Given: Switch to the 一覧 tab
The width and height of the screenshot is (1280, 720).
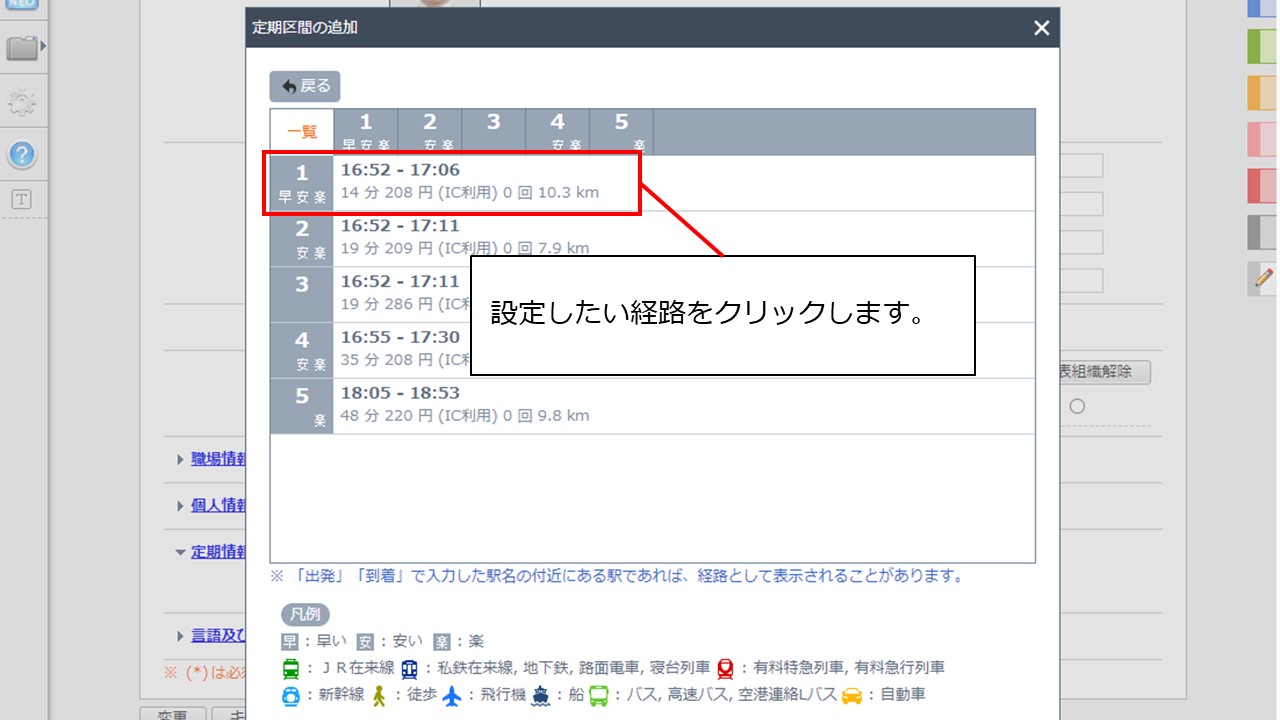Looking at the screenshot, I should click(301, 130).
